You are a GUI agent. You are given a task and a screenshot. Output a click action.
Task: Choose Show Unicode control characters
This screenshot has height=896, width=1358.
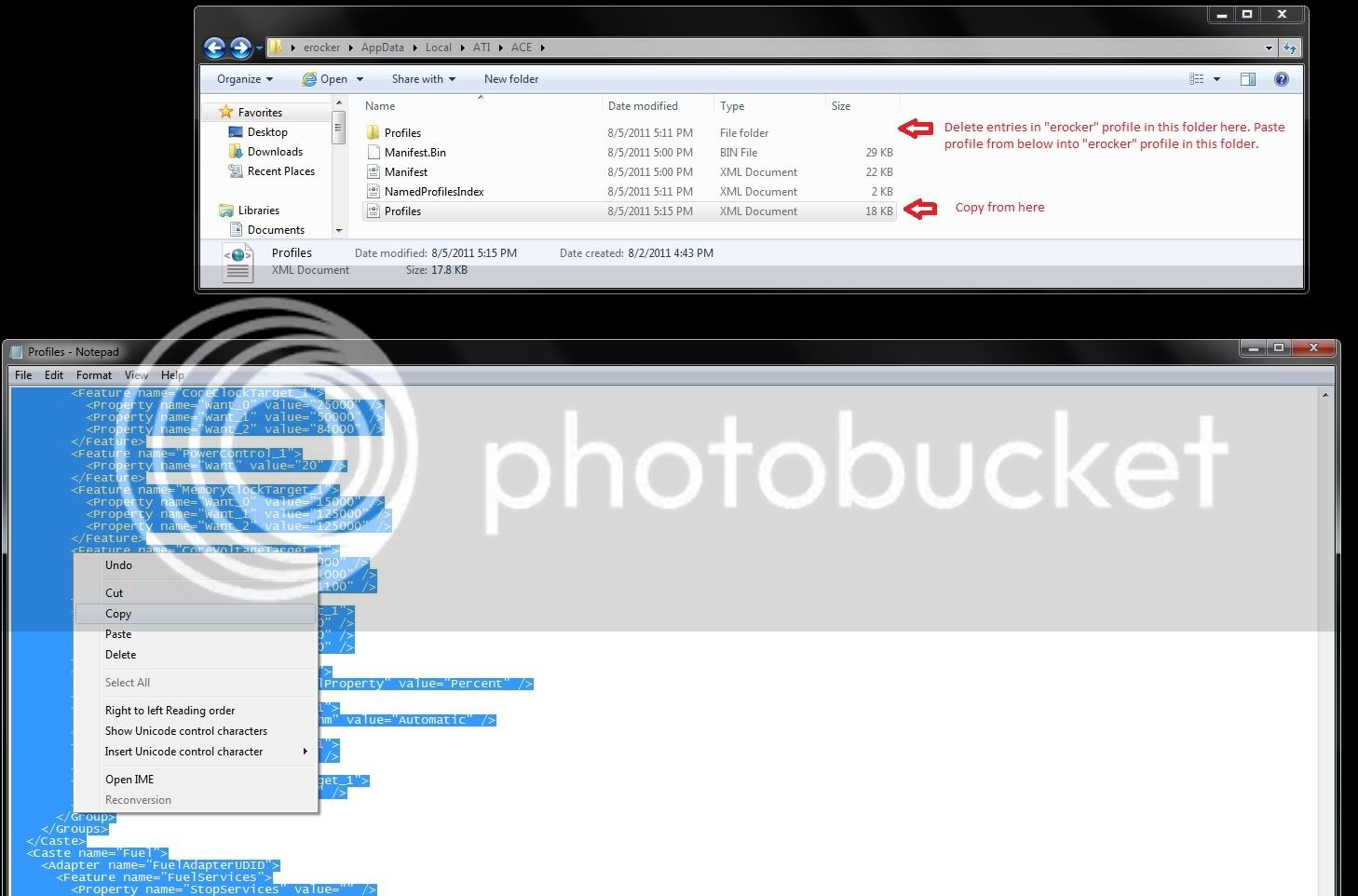click(x=196, y=731)
